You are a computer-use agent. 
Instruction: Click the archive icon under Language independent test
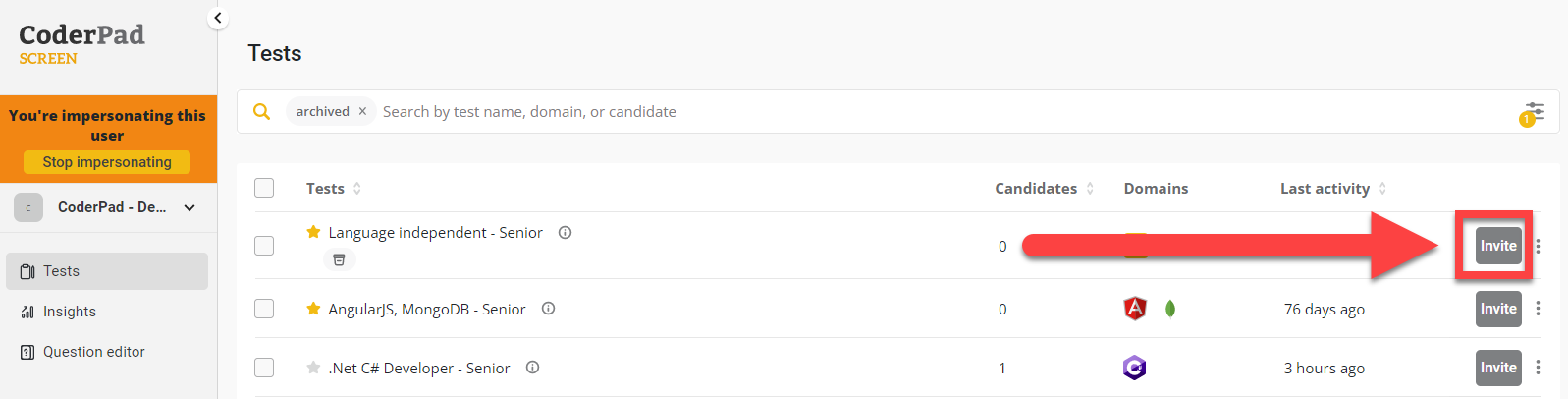(339, 260)
